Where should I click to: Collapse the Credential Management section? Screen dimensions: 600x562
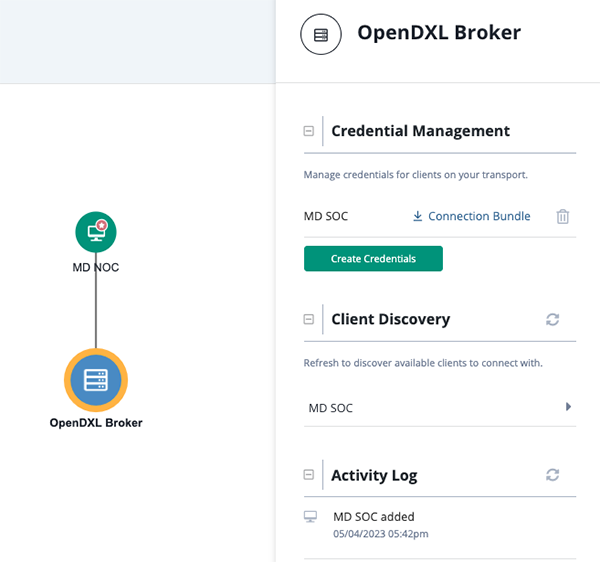tap(309, 131)
